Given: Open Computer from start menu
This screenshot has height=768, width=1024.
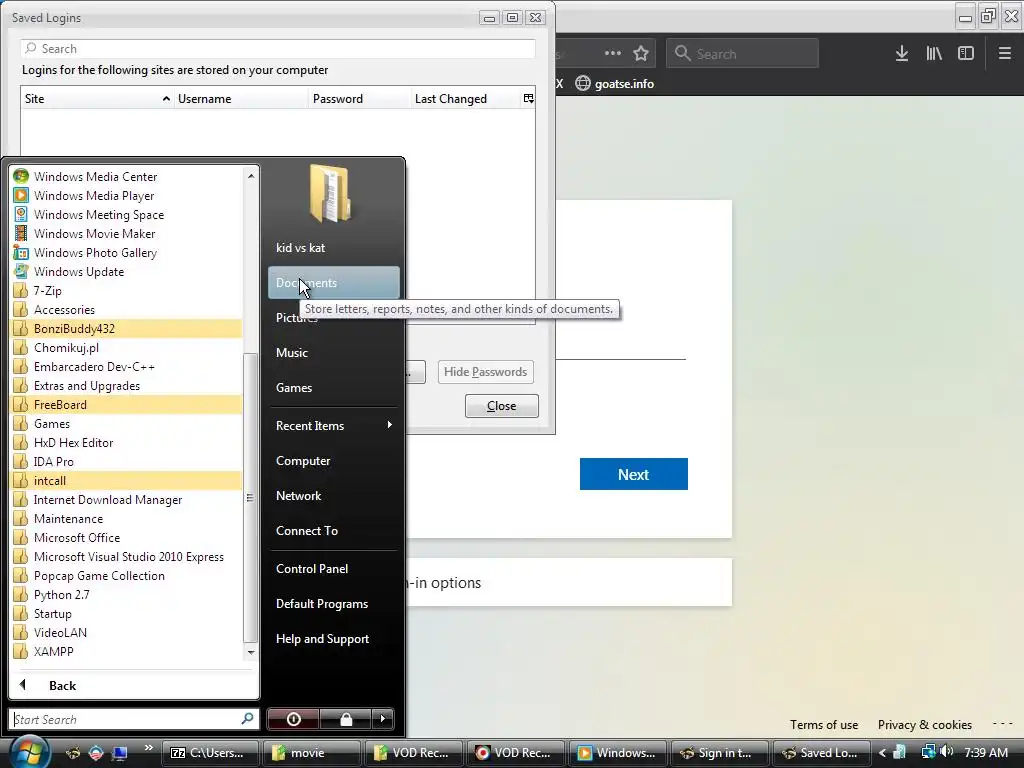Looking at the screenshot, I should coord(334,461).
